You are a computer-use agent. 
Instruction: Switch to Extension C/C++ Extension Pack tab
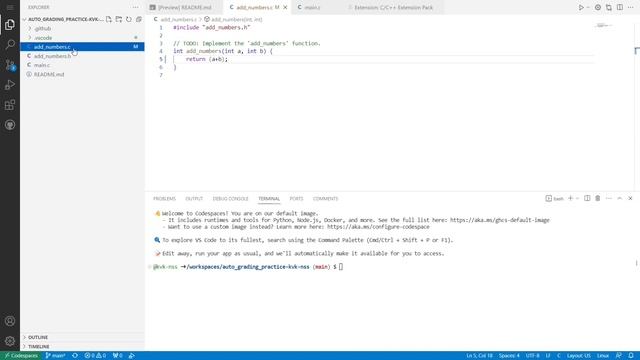click(393, 7)
